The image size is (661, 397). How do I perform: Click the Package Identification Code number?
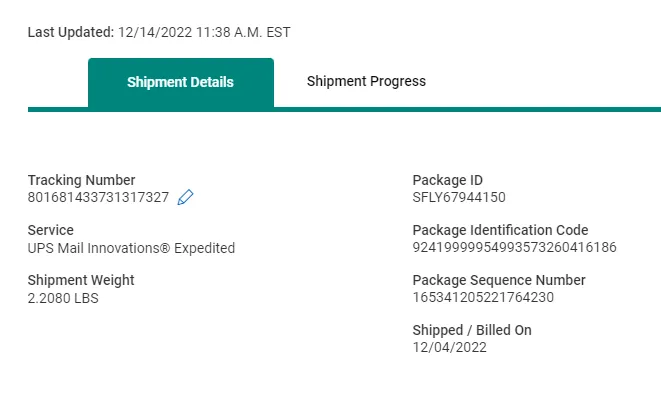(x=514, y=247)
